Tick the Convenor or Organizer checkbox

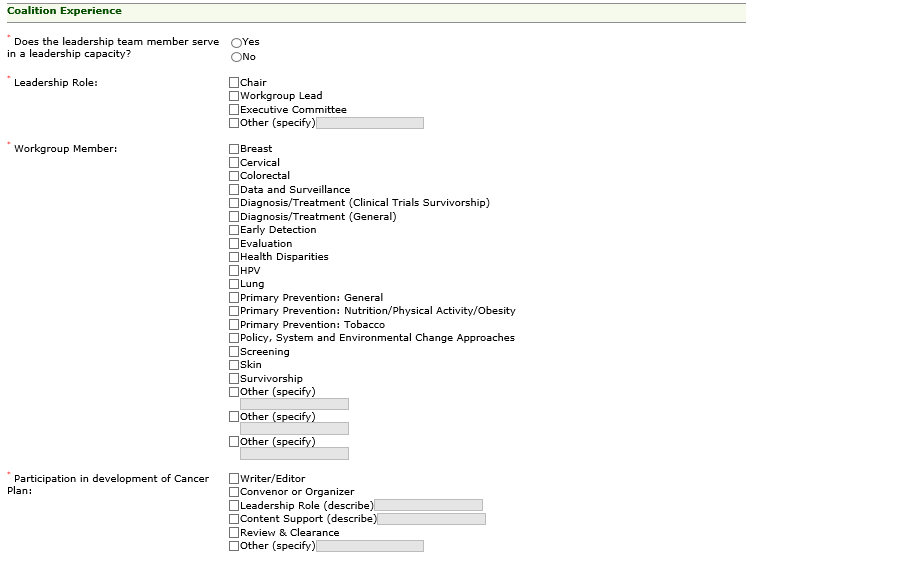click(235, 492)
